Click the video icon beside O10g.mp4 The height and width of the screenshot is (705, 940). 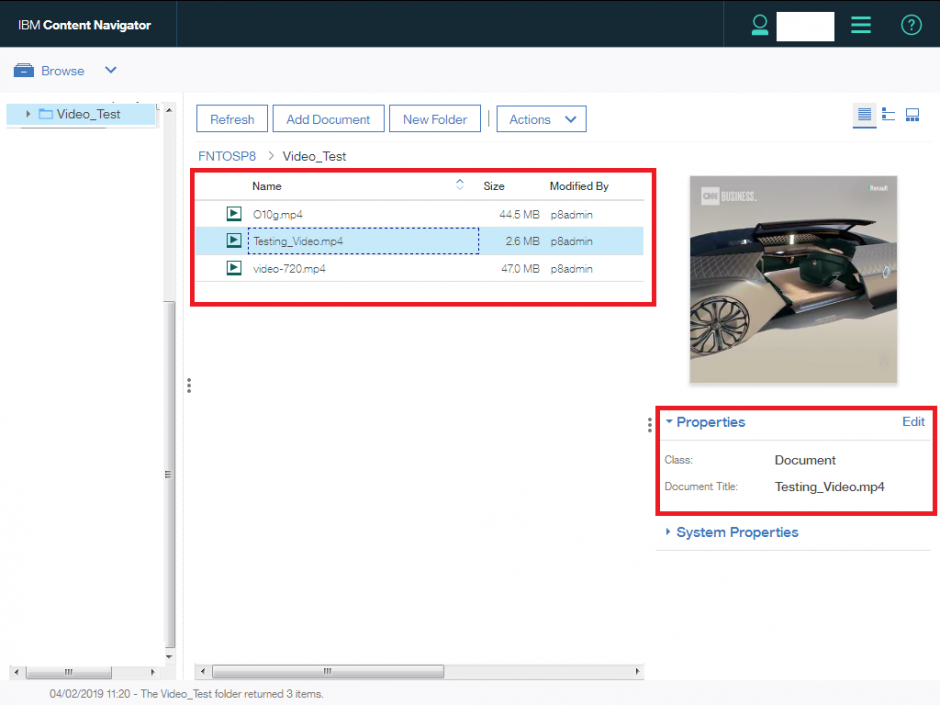point(233,213)
